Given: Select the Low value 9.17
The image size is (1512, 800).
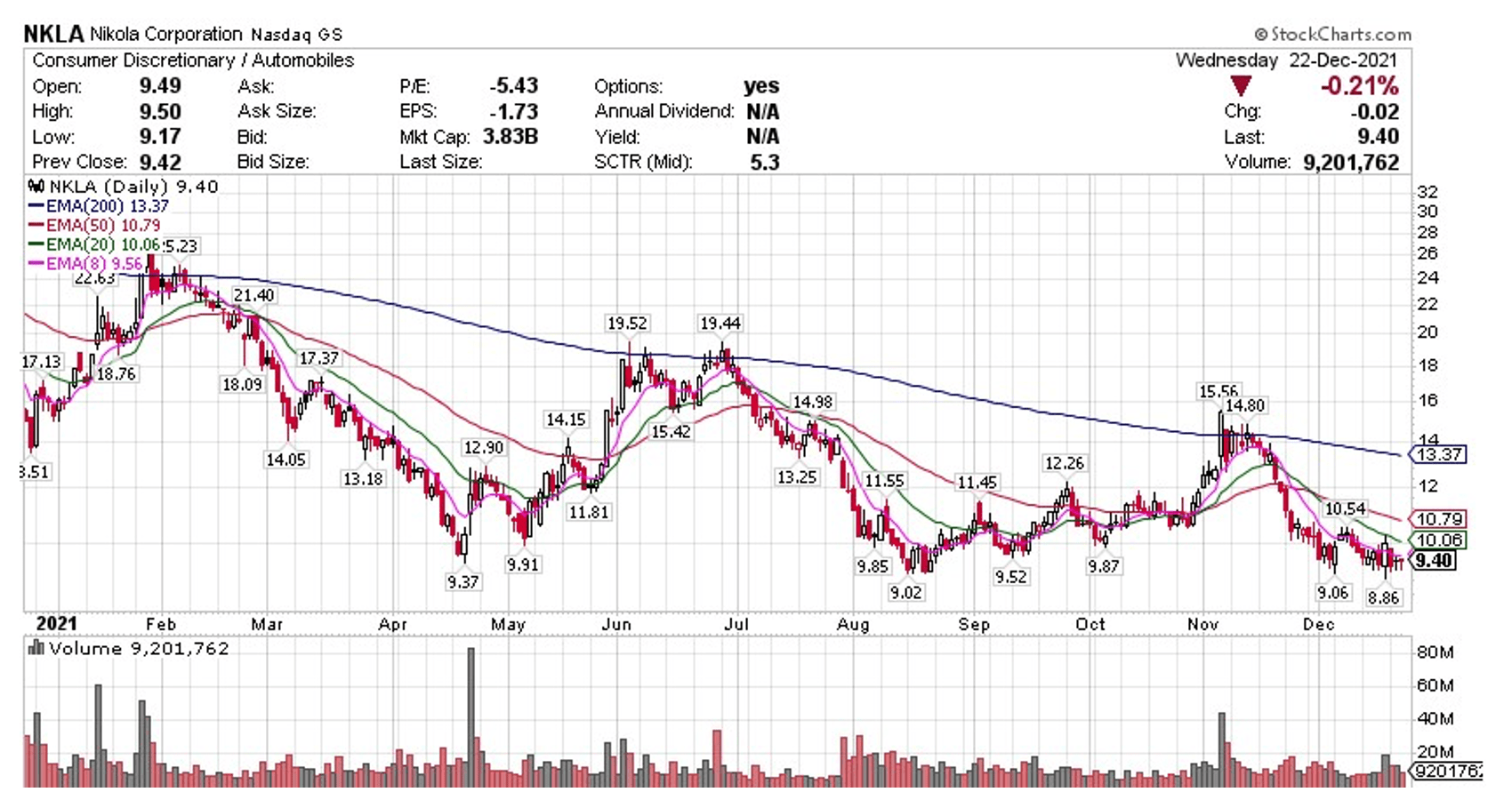Looking at the screenshot, I should point(160,137).
